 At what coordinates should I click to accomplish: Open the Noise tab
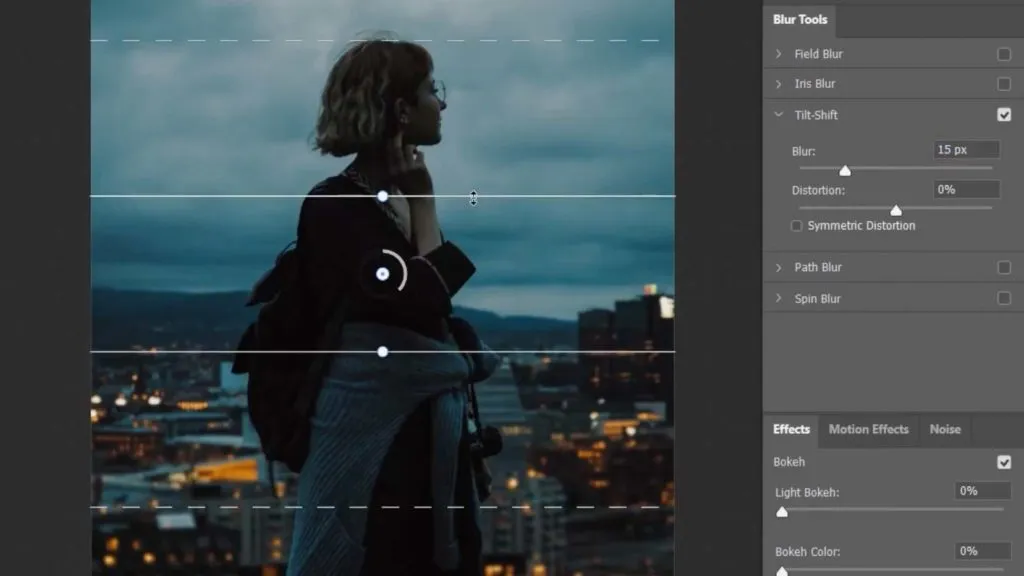click(x=944, y=429)
